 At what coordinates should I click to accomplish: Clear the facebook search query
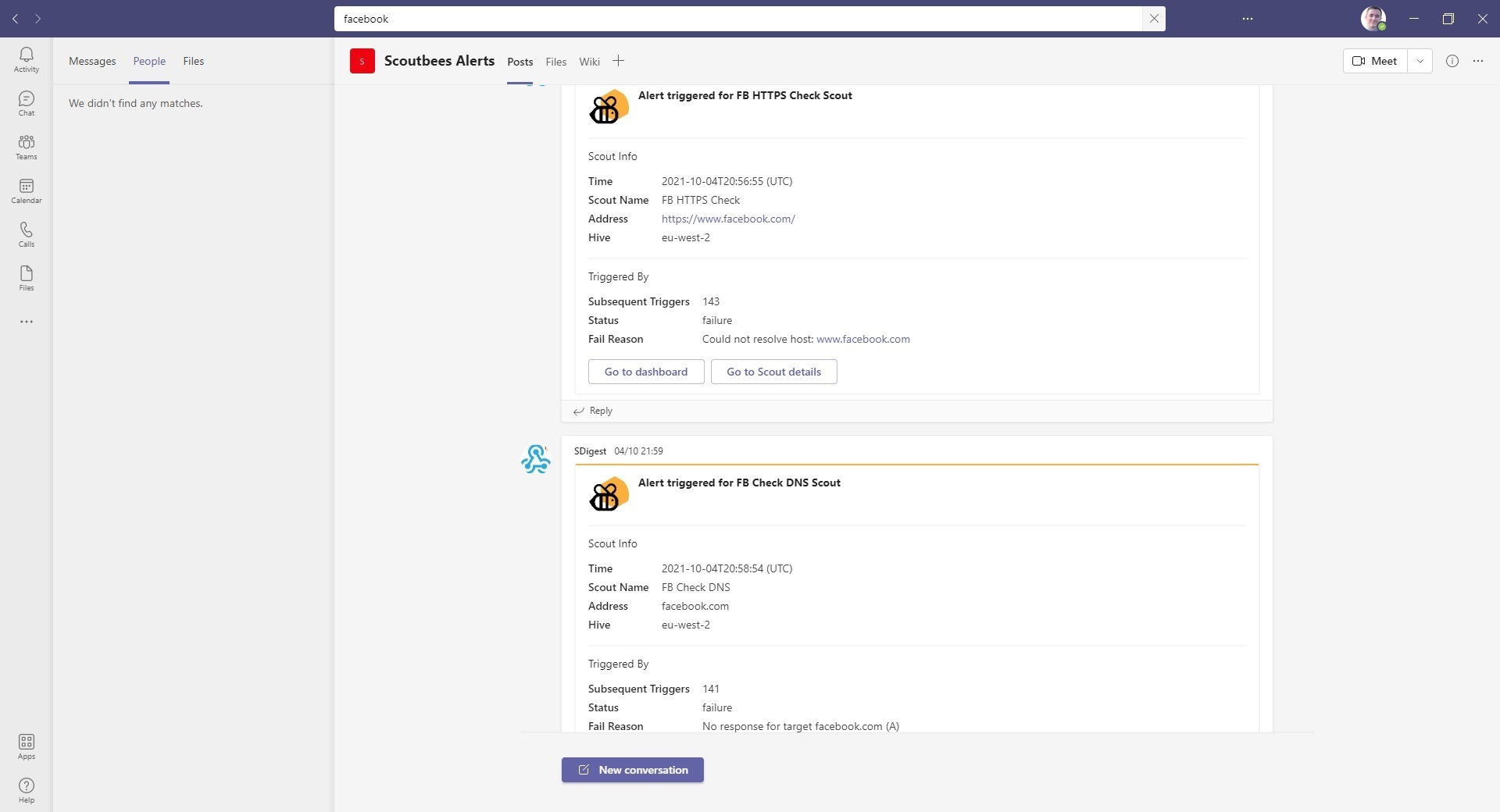click(1154, 19)
